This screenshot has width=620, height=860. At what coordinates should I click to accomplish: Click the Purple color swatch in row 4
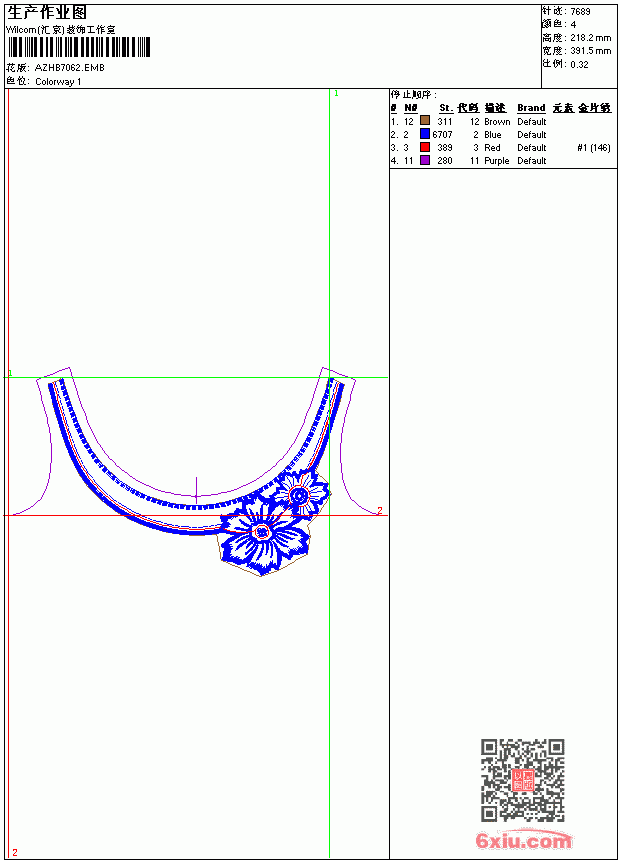coord(425,160)
